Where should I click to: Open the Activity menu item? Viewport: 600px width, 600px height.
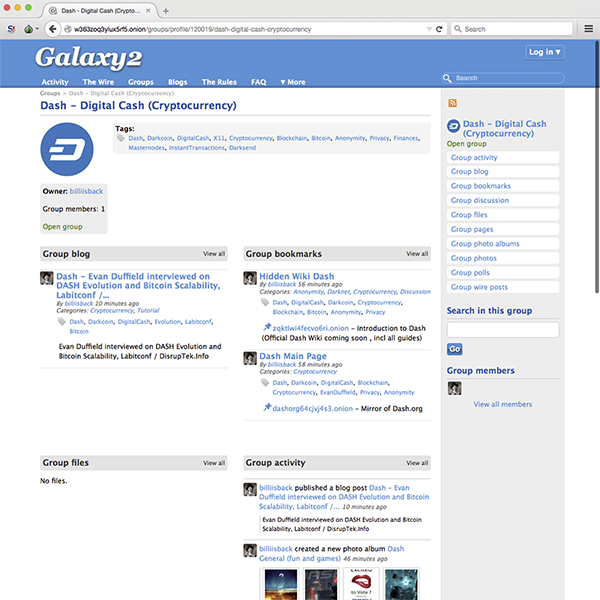point(55,82)
